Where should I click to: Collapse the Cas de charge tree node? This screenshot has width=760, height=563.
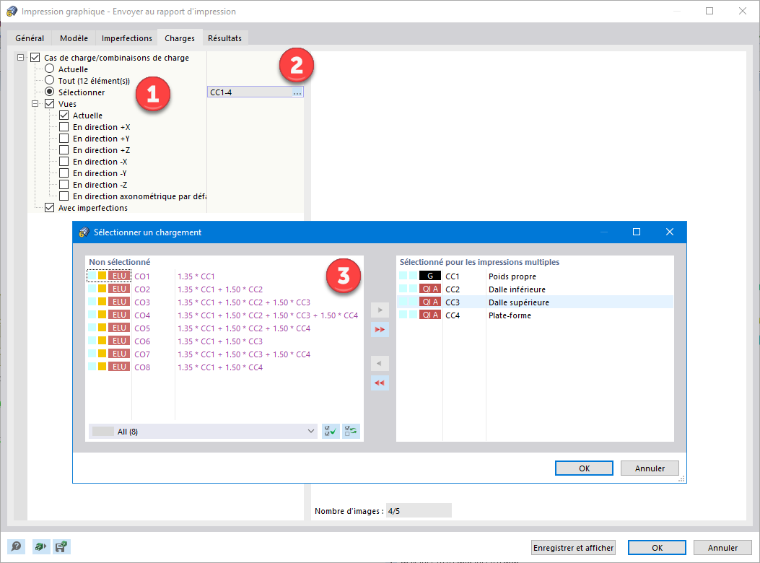pyautogui.click(x=20, y=58)
